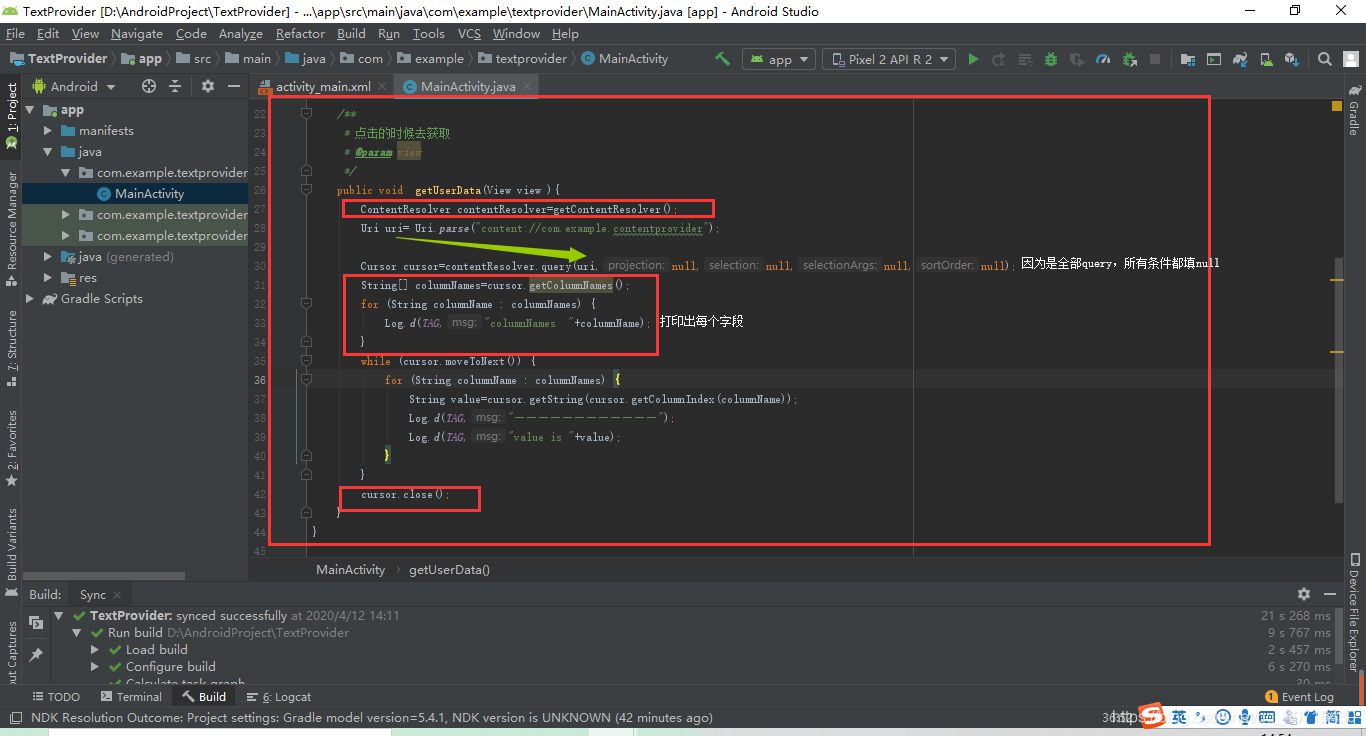1366x736 pixels.
Task: Click the toggle view icon in Build panel
Action: tap(36, 623)
